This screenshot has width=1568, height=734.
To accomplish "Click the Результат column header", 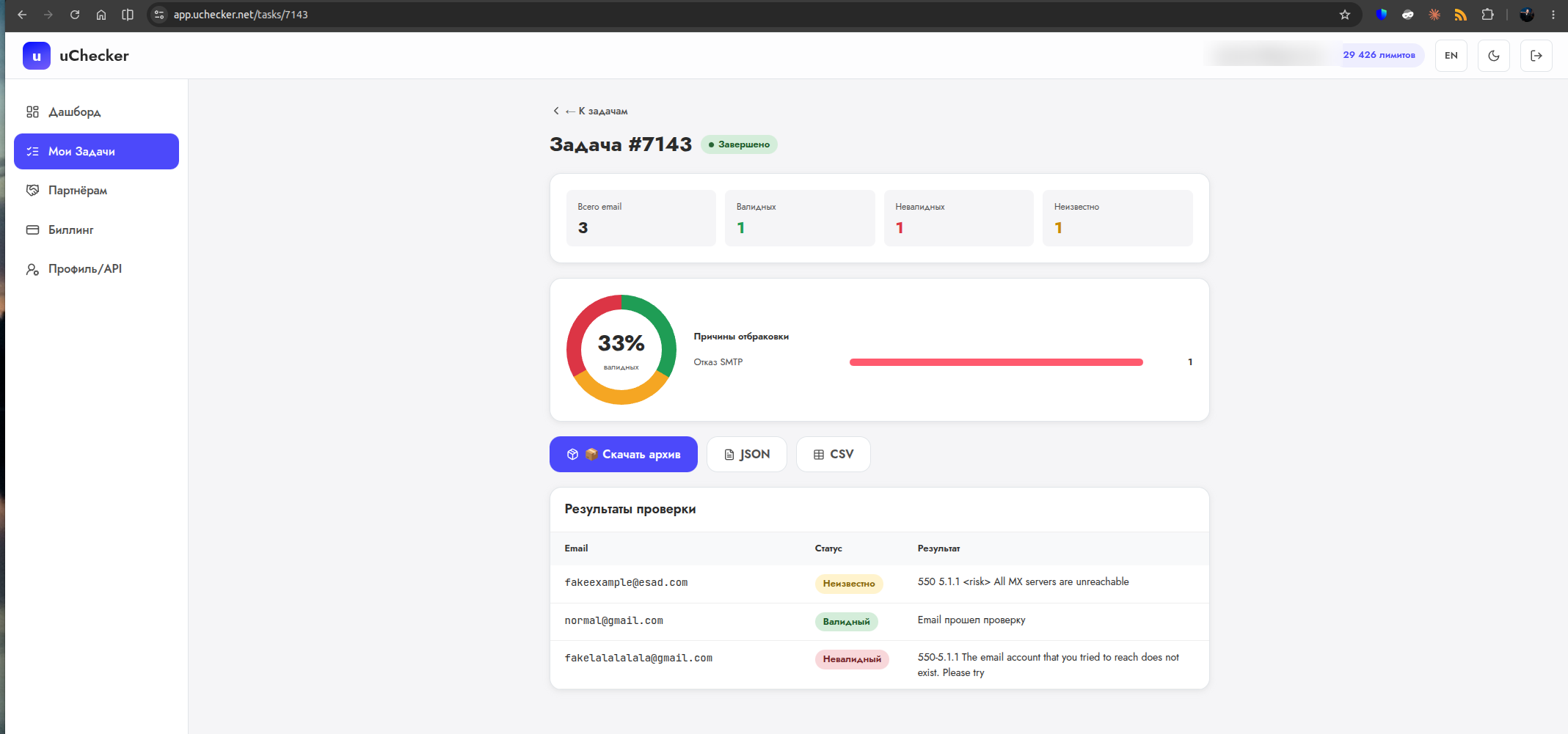I will pyautogui.click(x=938, y=548).
